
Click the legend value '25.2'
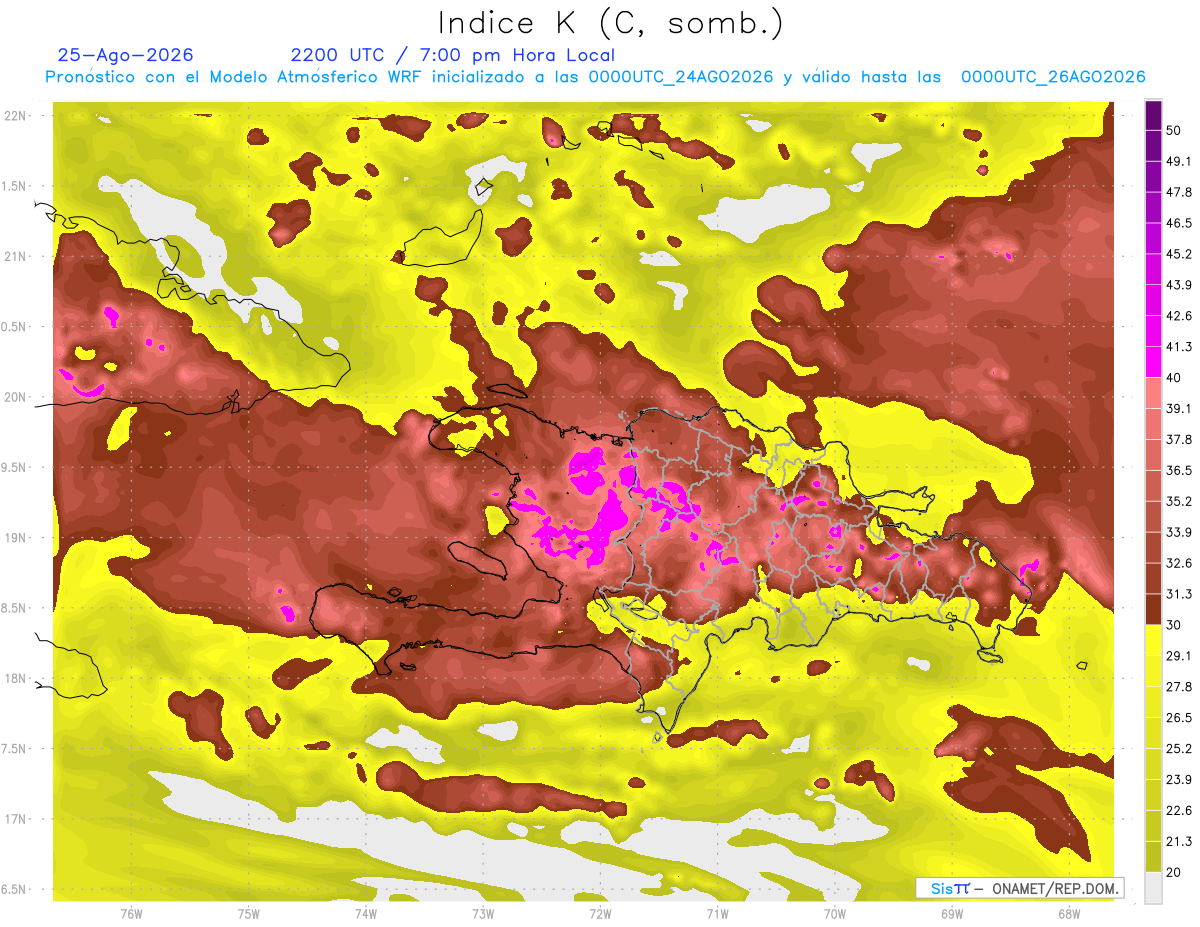click(x=1179, y=749)
